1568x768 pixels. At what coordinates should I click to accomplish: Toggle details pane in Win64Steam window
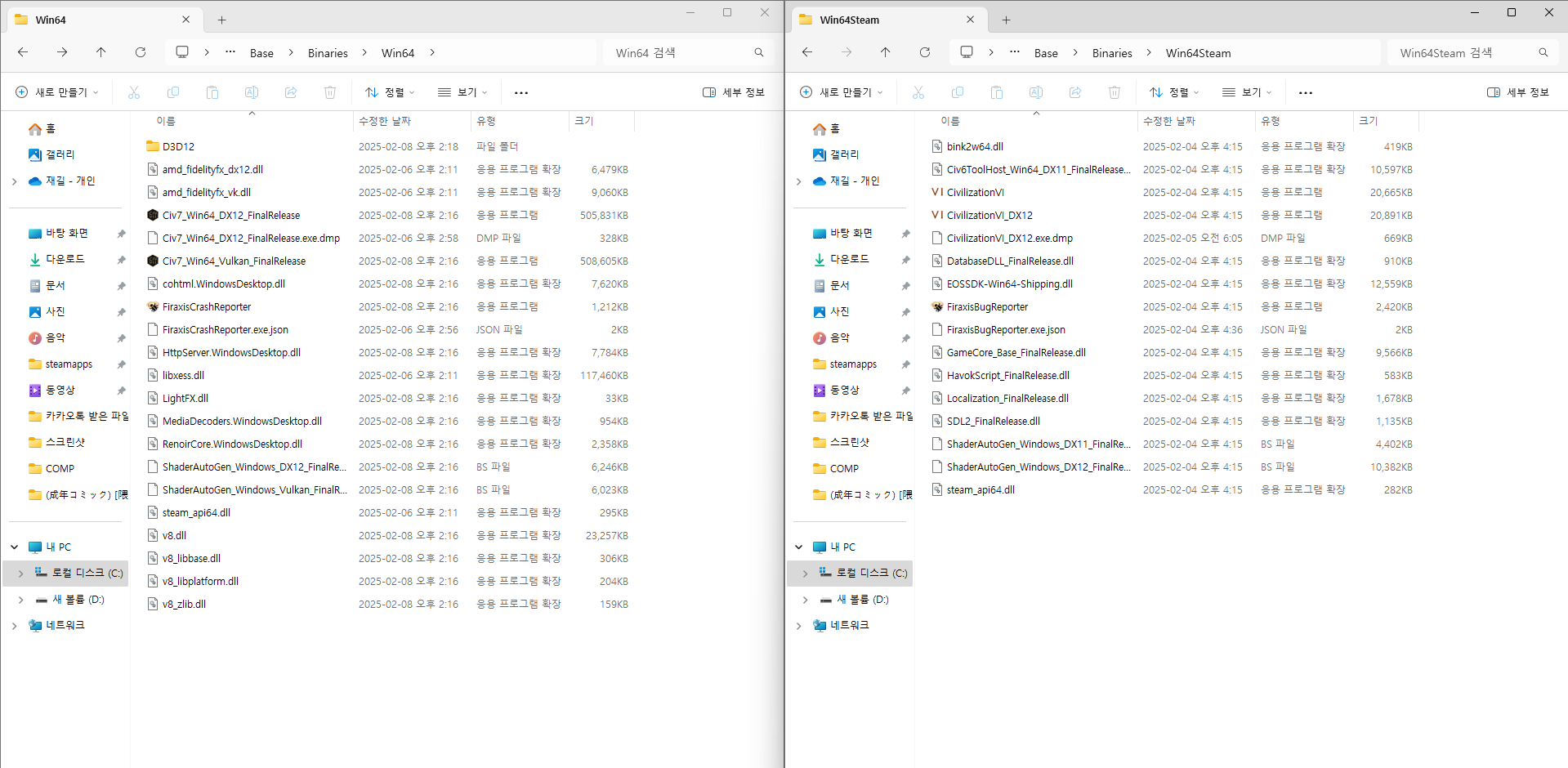(x=1517, y=92)
